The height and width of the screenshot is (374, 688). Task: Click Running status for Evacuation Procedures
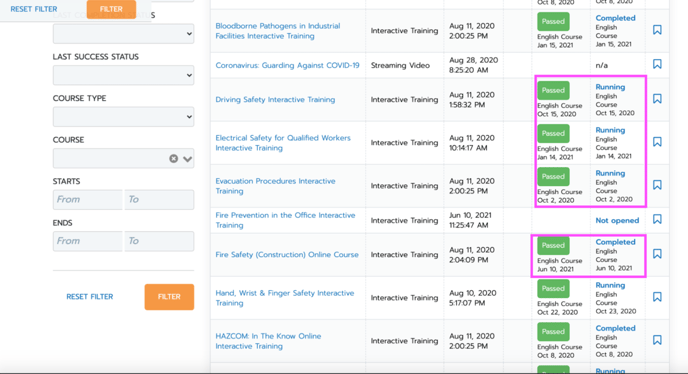[x=610, y=173]
